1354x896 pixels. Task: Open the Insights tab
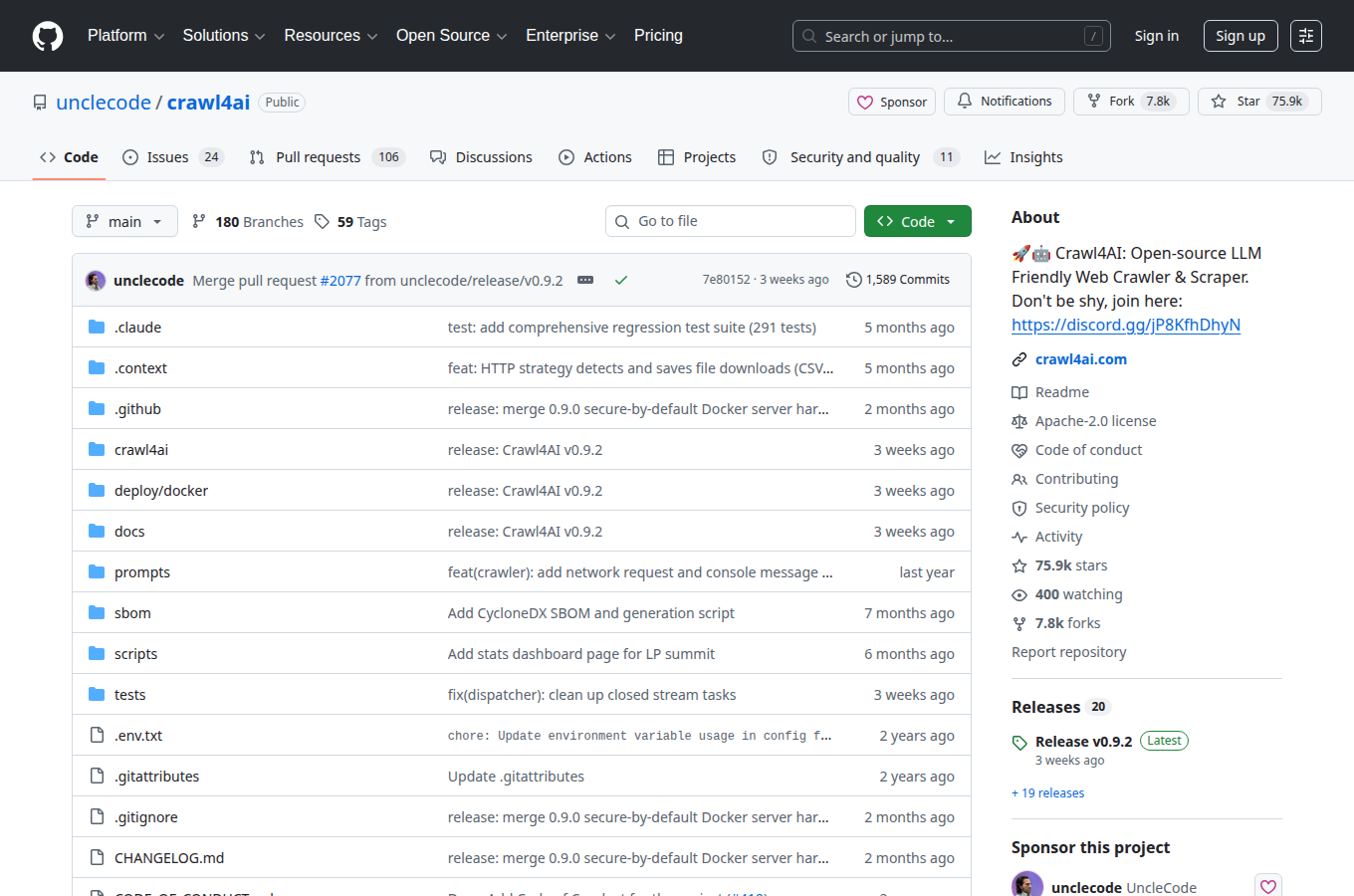pos(1023,157)
